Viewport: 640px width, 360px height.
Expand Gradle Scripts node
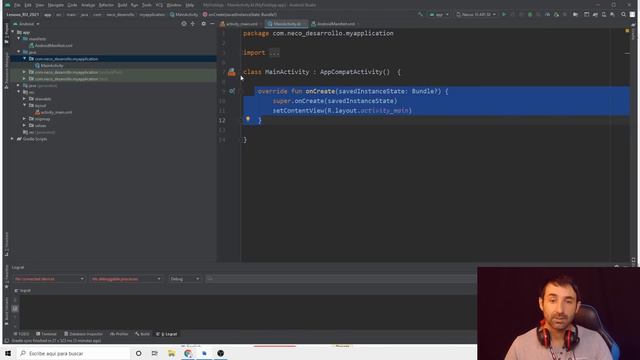tap(13, 139)
